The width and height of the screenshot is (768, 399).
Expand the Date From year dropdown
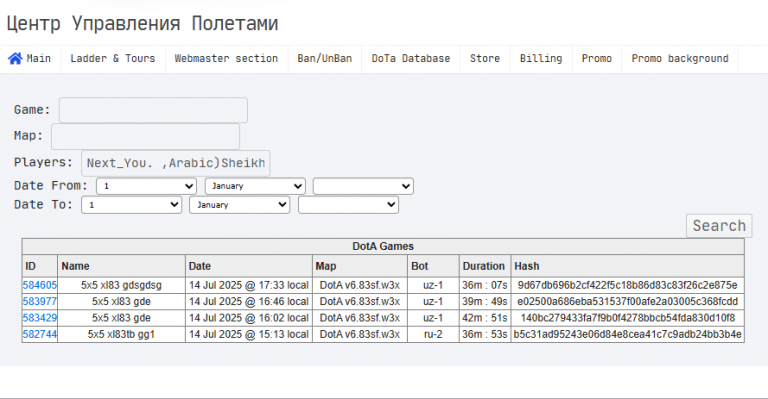(x=363, y=186)
